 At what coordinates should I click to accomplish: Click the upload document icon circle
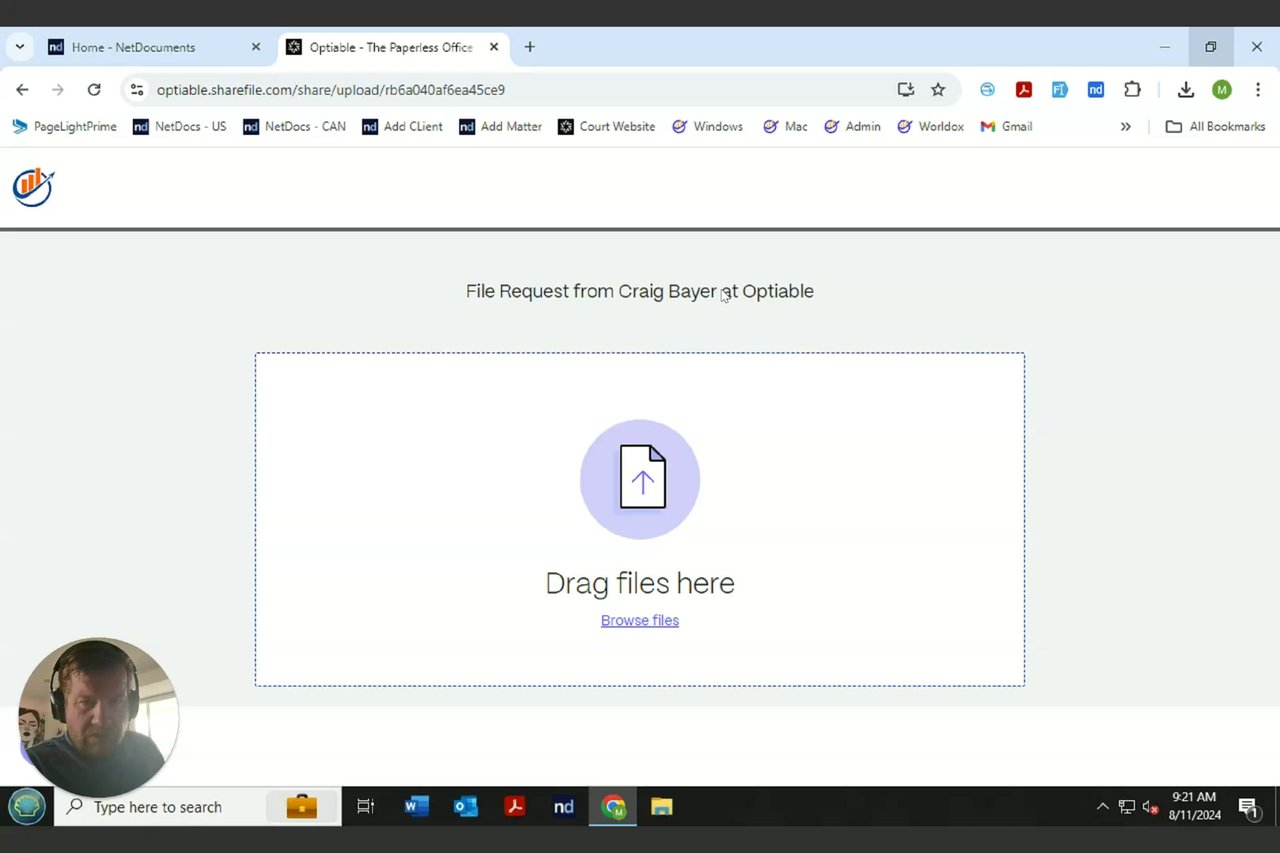click(x=640, y=479)
